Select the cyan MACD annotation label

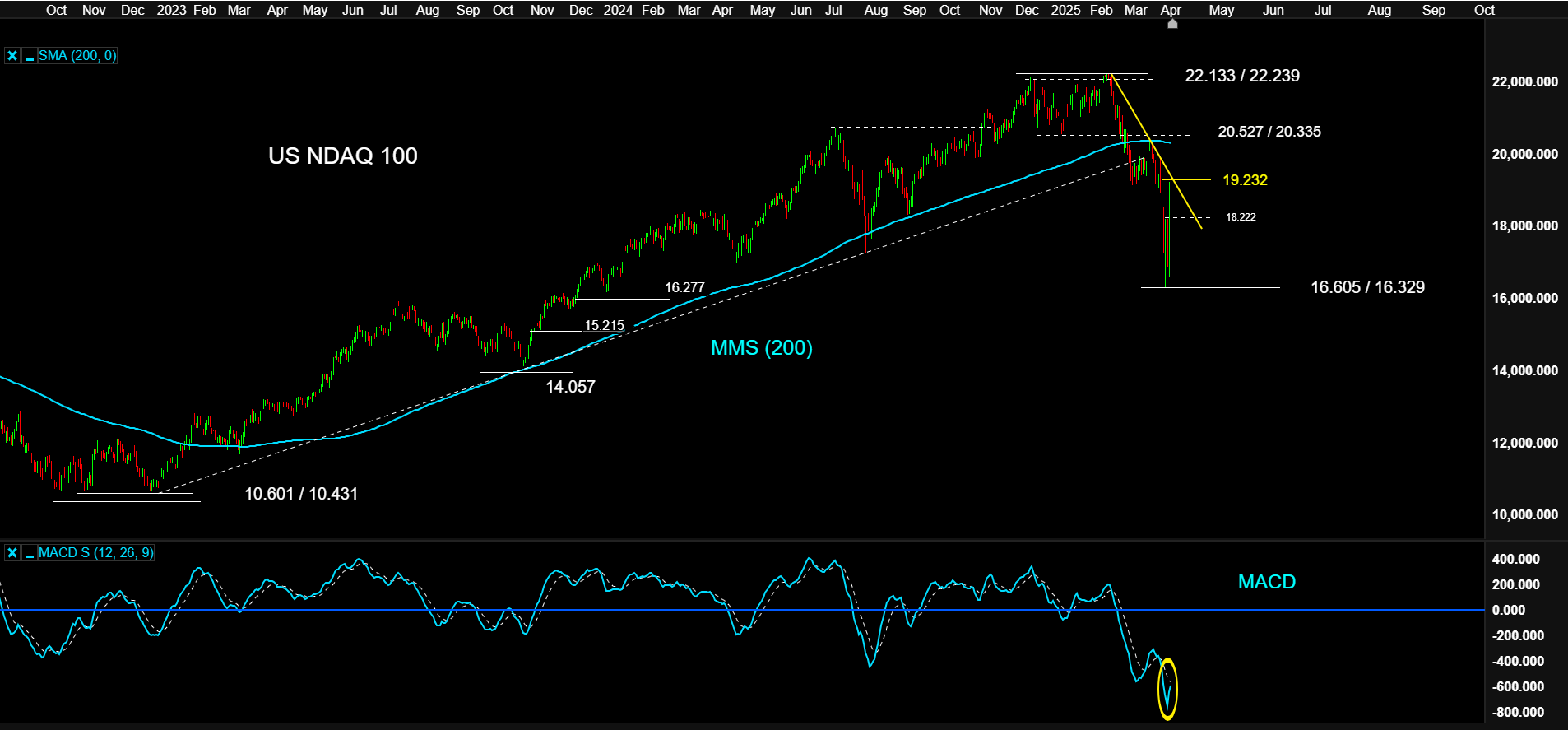[1267, 582]
